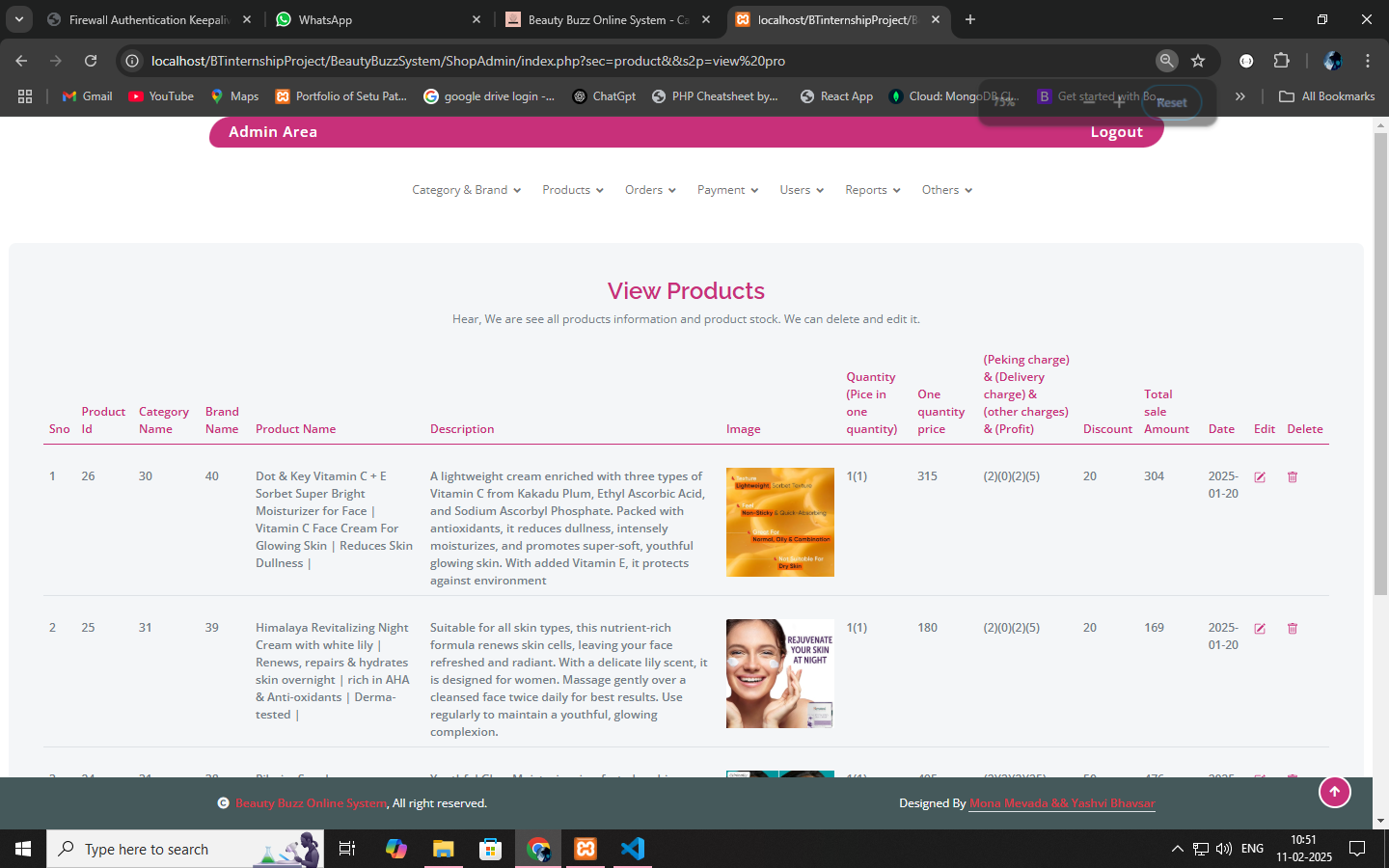Open the Chrome profile avatar
The height and width of the screenshot is (868, 1389).
click(1332, 61)
